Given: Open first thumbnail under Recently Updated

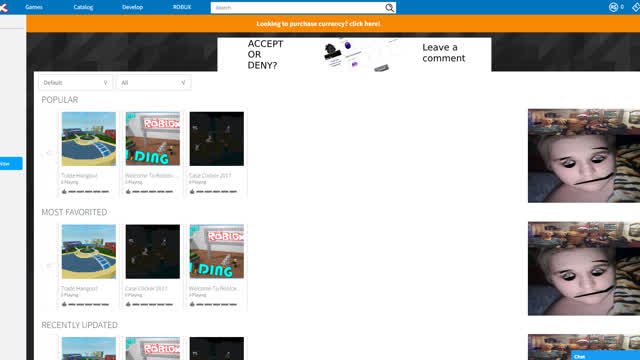Looking at the screenshot, I should tap(89, 349).
